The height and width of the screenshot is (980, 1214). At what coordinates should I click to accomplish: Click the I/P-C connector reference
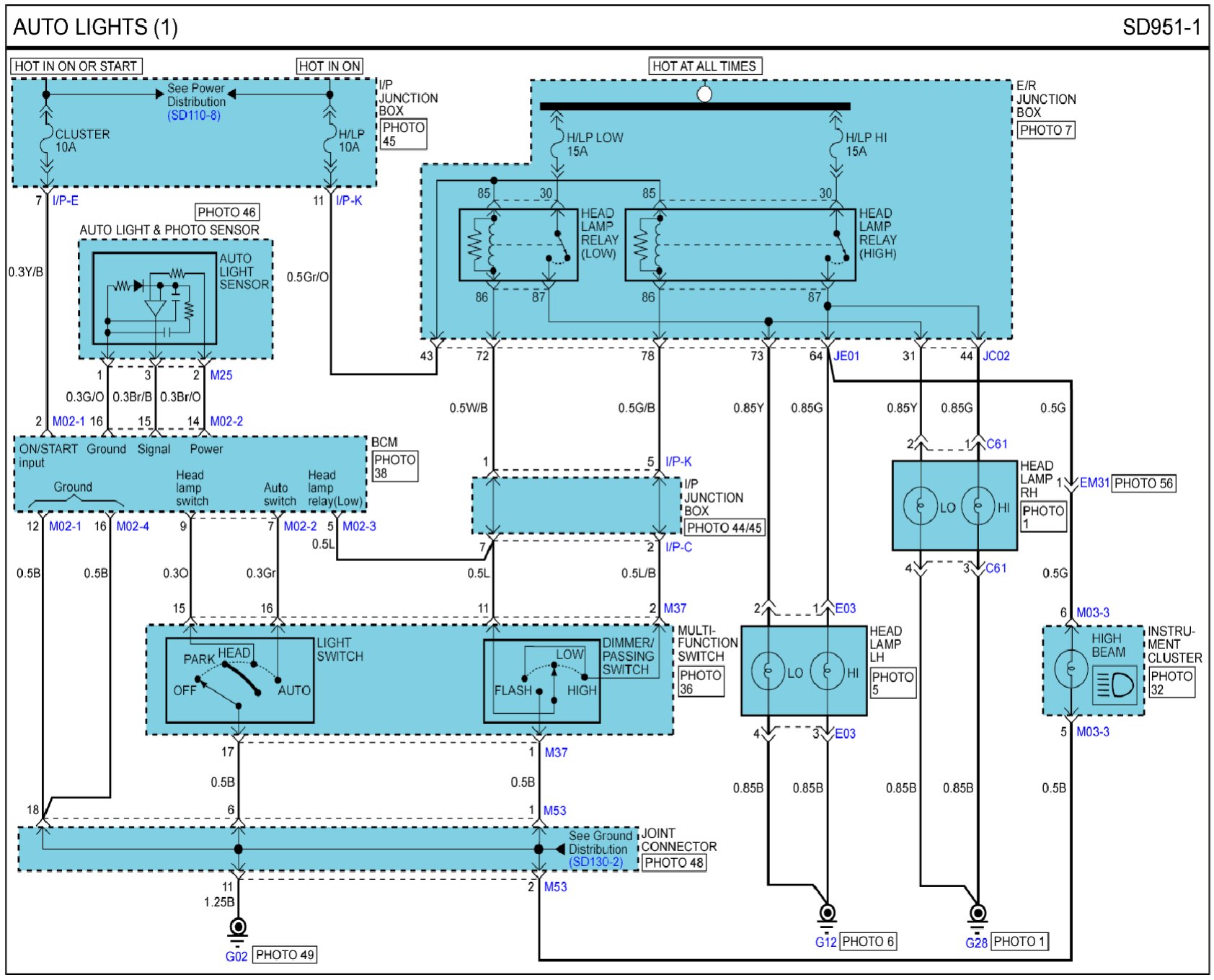(678, 547)
